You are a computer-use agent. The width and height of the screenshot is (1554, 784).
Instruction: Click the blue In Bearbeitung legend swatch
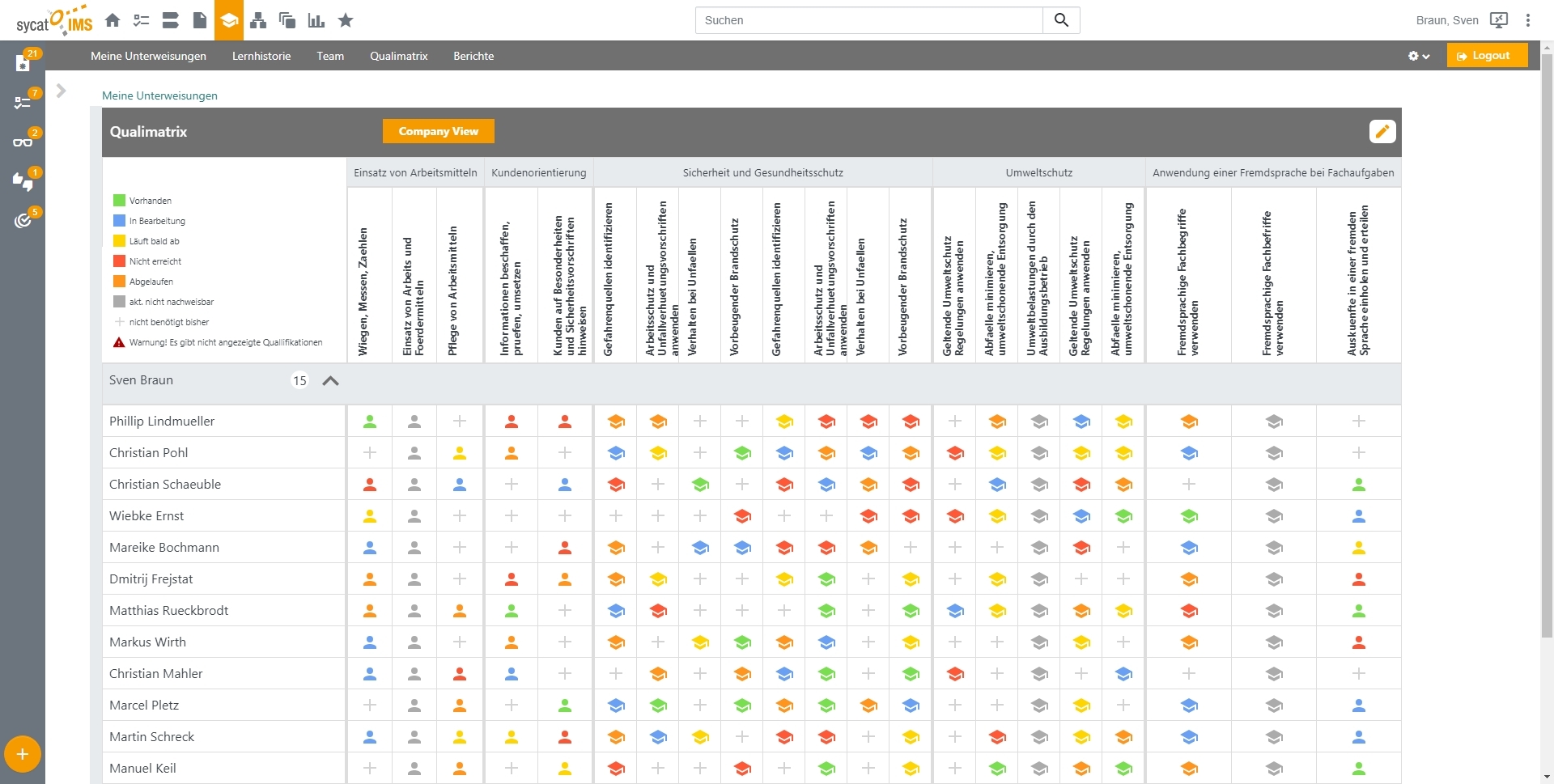(119, 221)
